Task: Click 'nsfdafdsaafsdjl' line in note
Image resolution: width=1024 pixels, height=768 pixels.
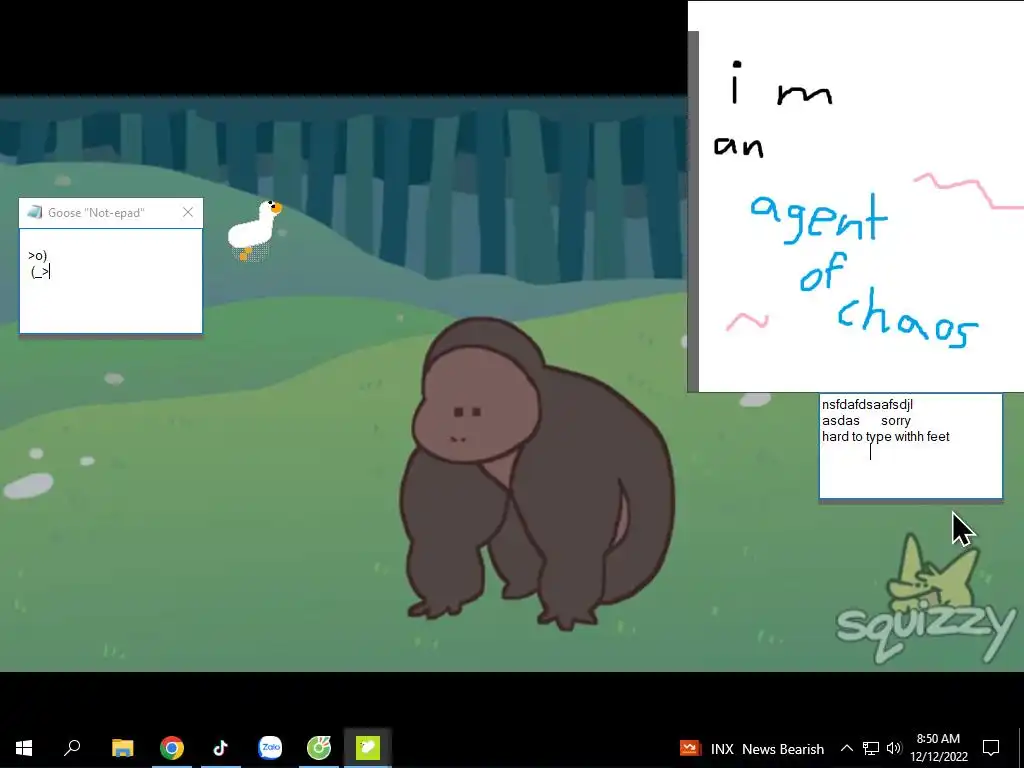Action: click(x=867, y=405)
